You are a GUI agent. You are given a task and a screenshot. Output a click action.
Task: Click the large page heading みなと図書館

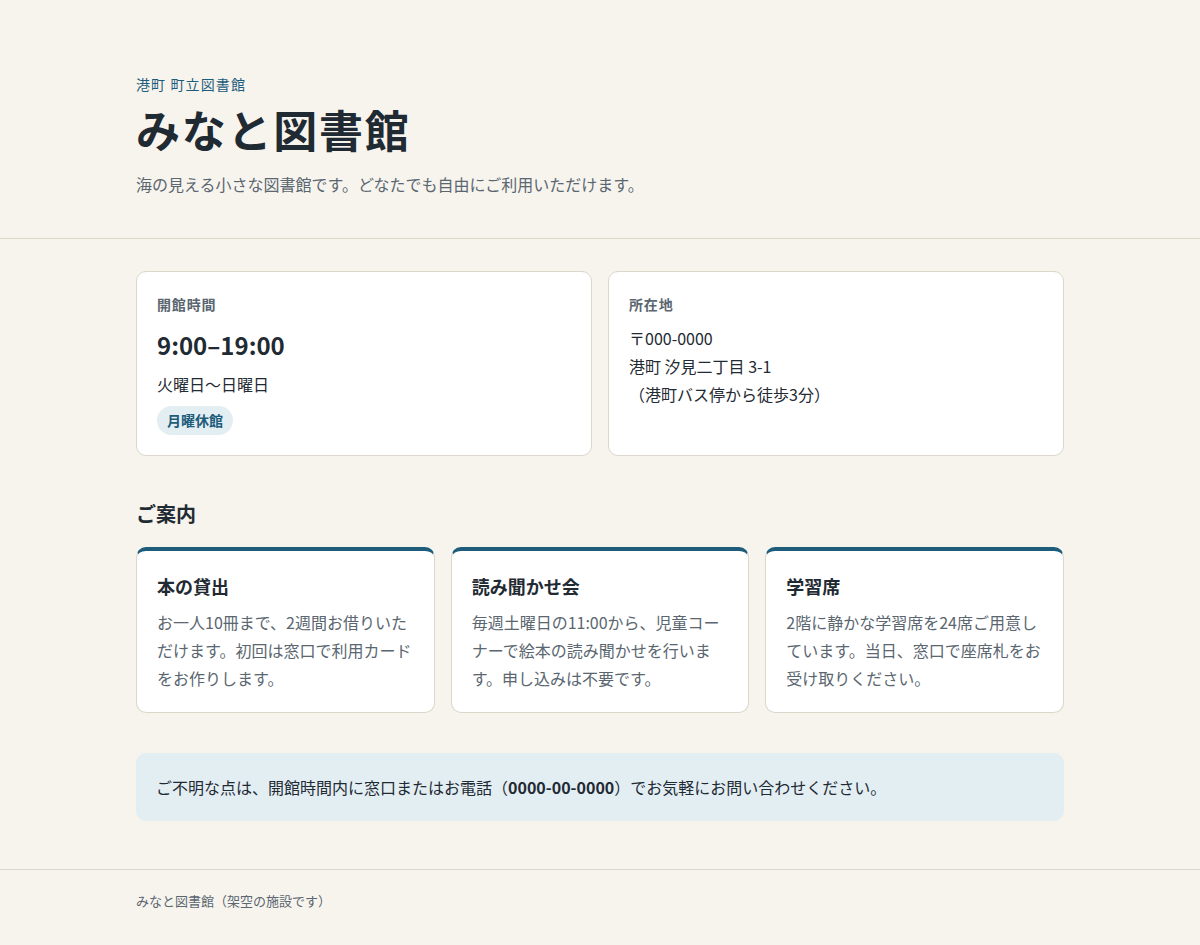[x=272, y=132]
